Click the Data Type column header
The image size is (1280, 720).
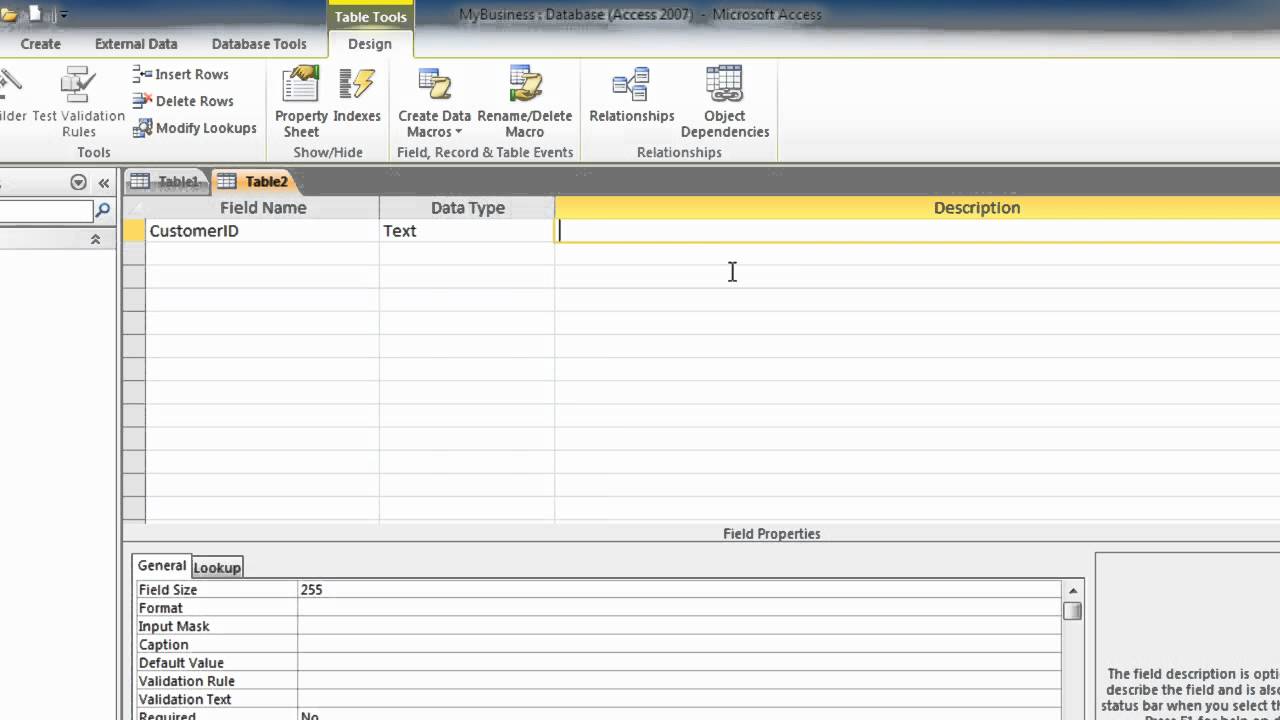[x=467, y=208]
